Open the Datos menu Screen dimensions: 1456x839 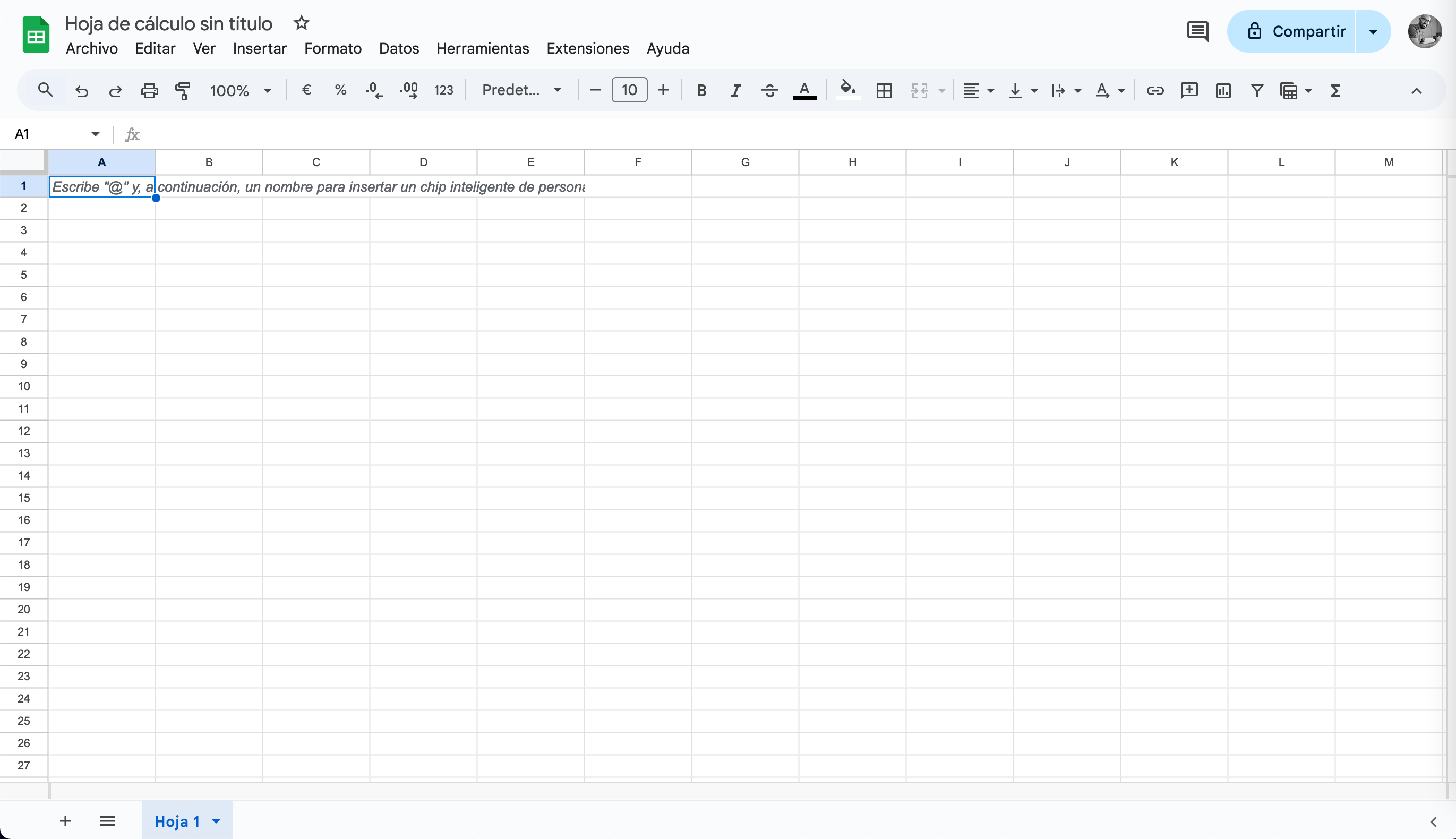coord(399,48)
